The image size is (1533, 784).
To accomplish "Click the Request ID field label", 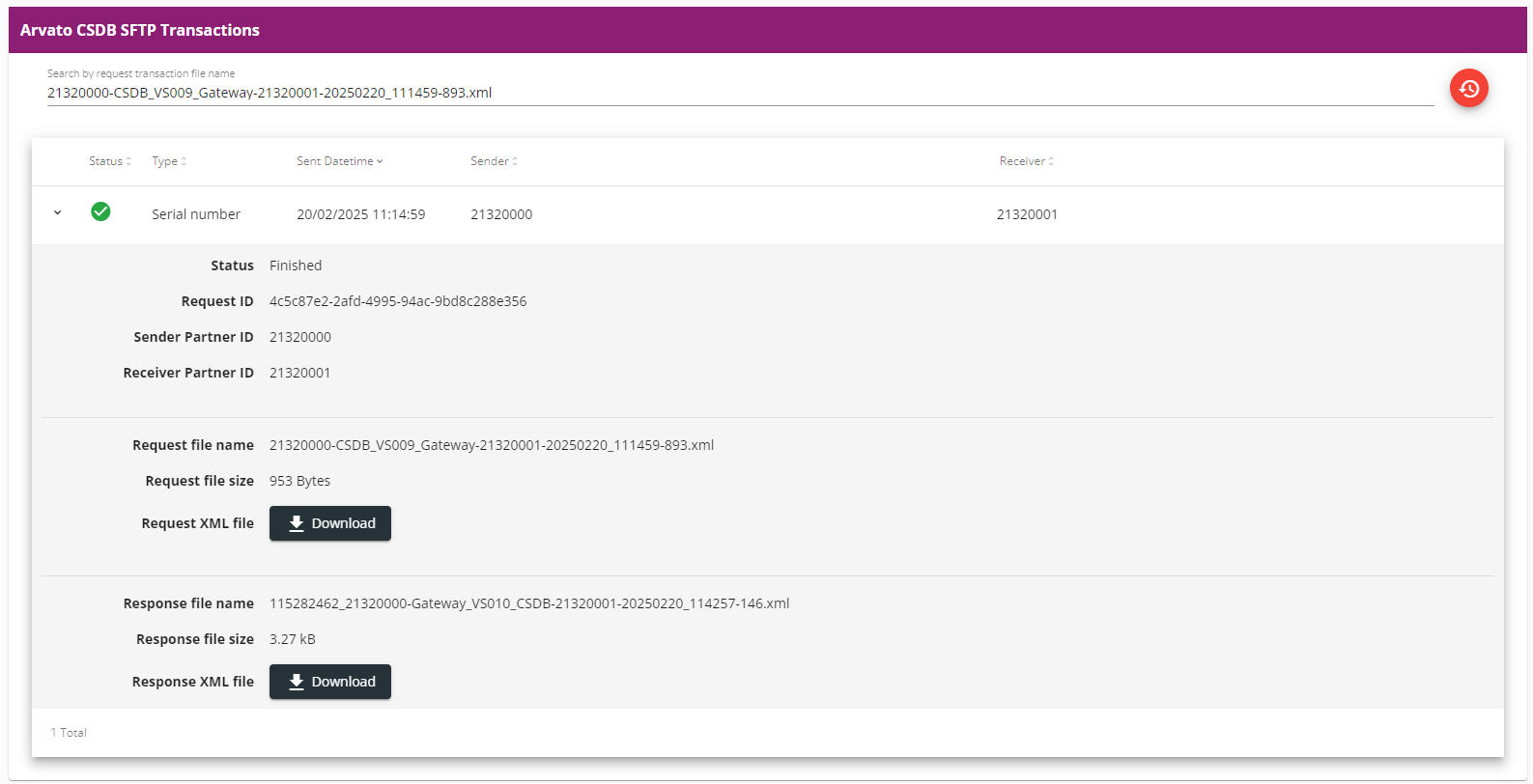I will 217,301.
